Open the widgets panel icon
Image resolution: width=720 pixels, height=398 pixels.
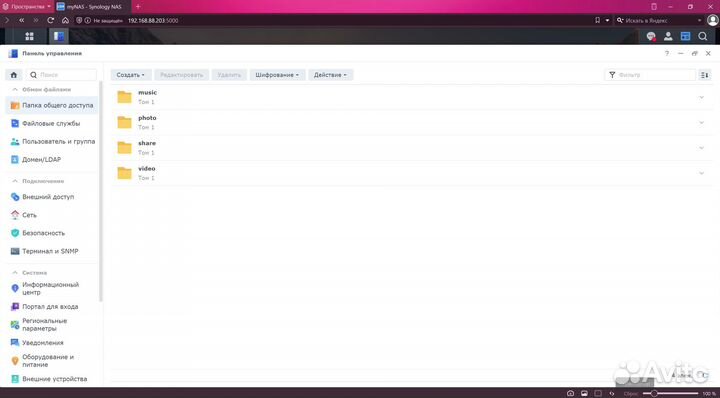(x=686, y=36)
